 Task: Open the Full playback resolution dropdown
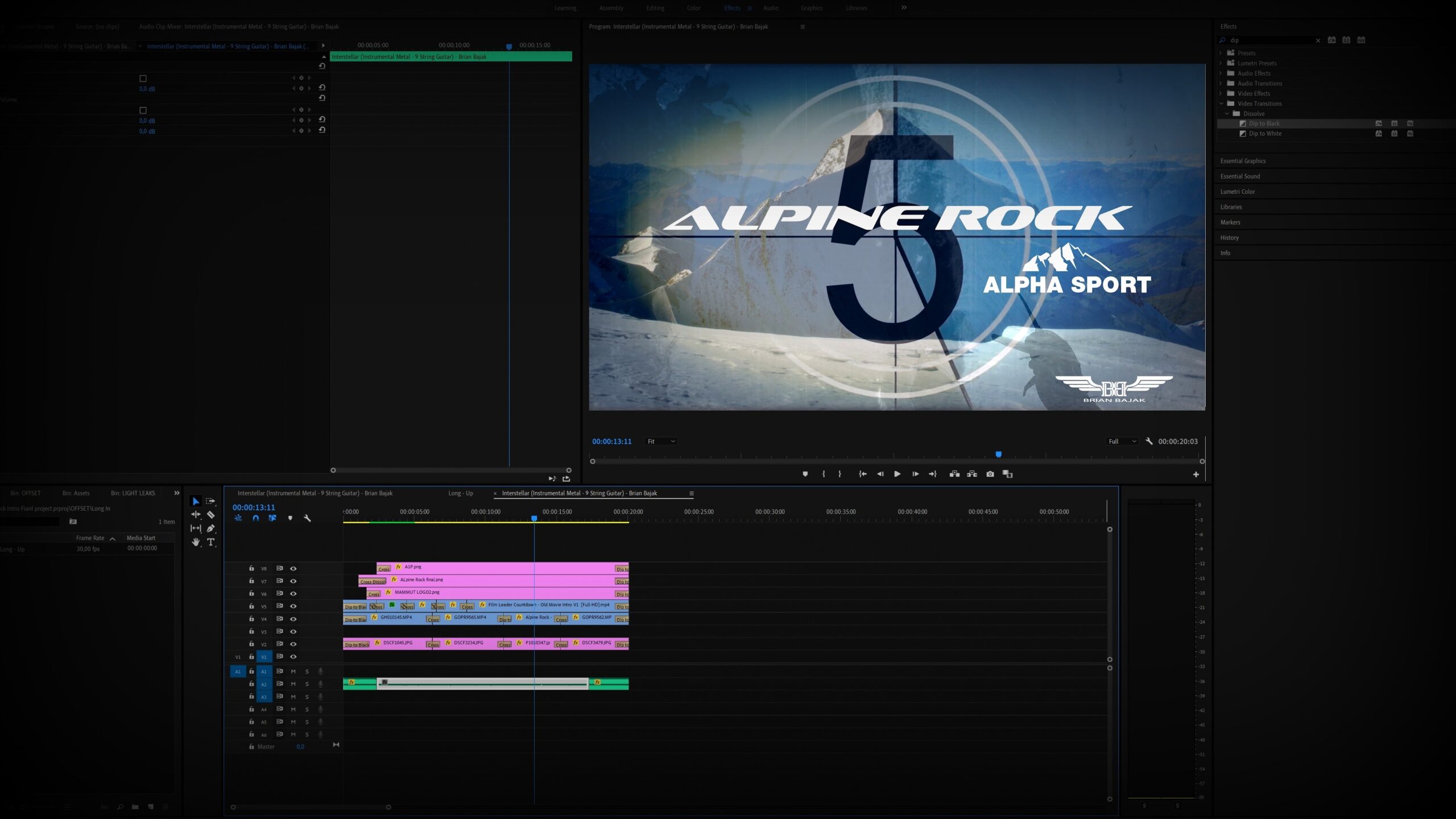click(x=1122, y=441)
